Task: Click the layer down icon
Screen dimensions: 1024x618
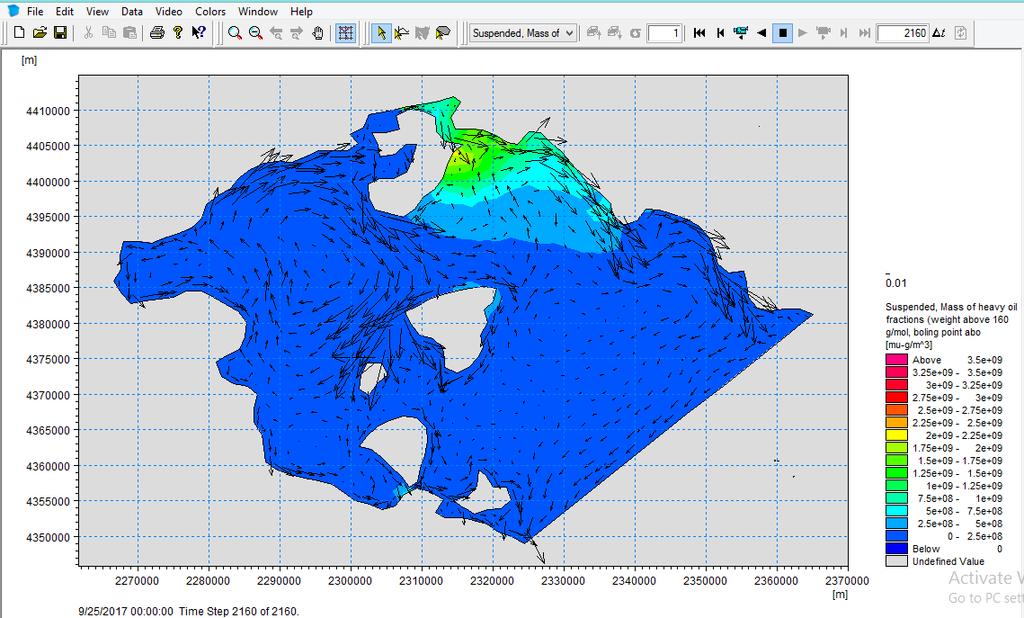Action: coord(615,33)
